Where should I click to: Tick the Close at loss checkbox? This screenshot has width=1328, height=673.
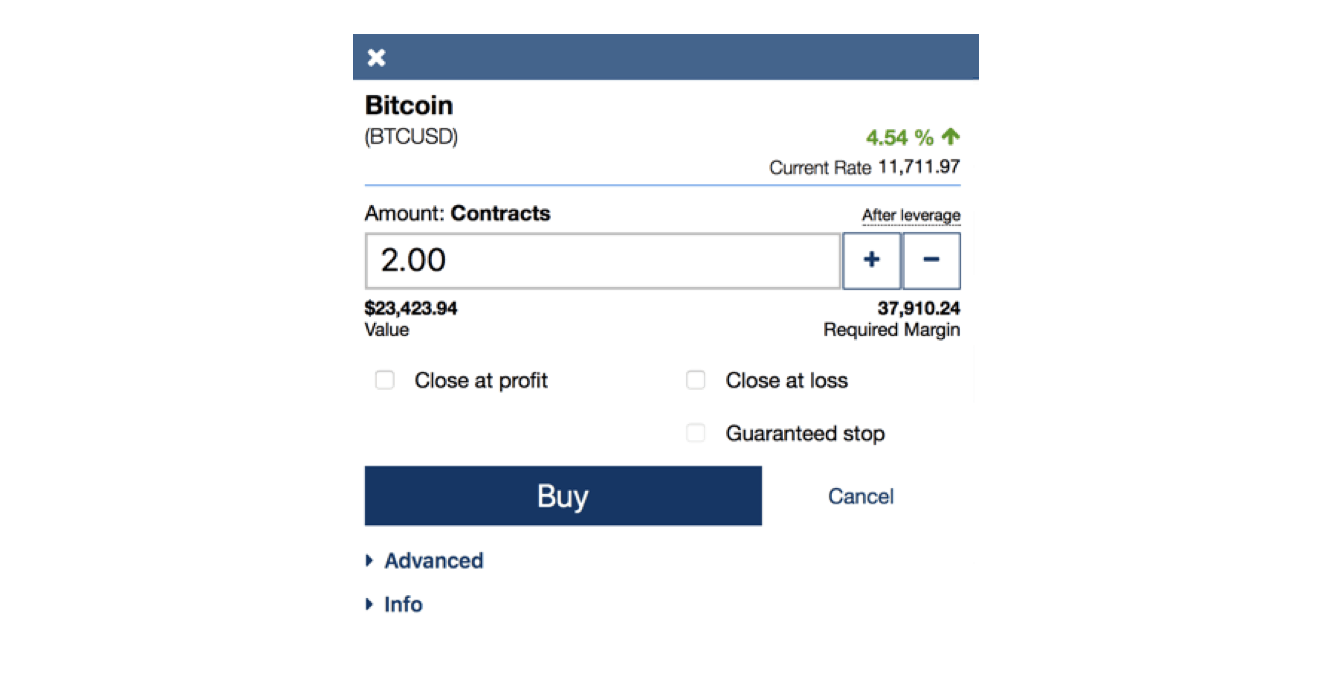click(x=696, y=380)
